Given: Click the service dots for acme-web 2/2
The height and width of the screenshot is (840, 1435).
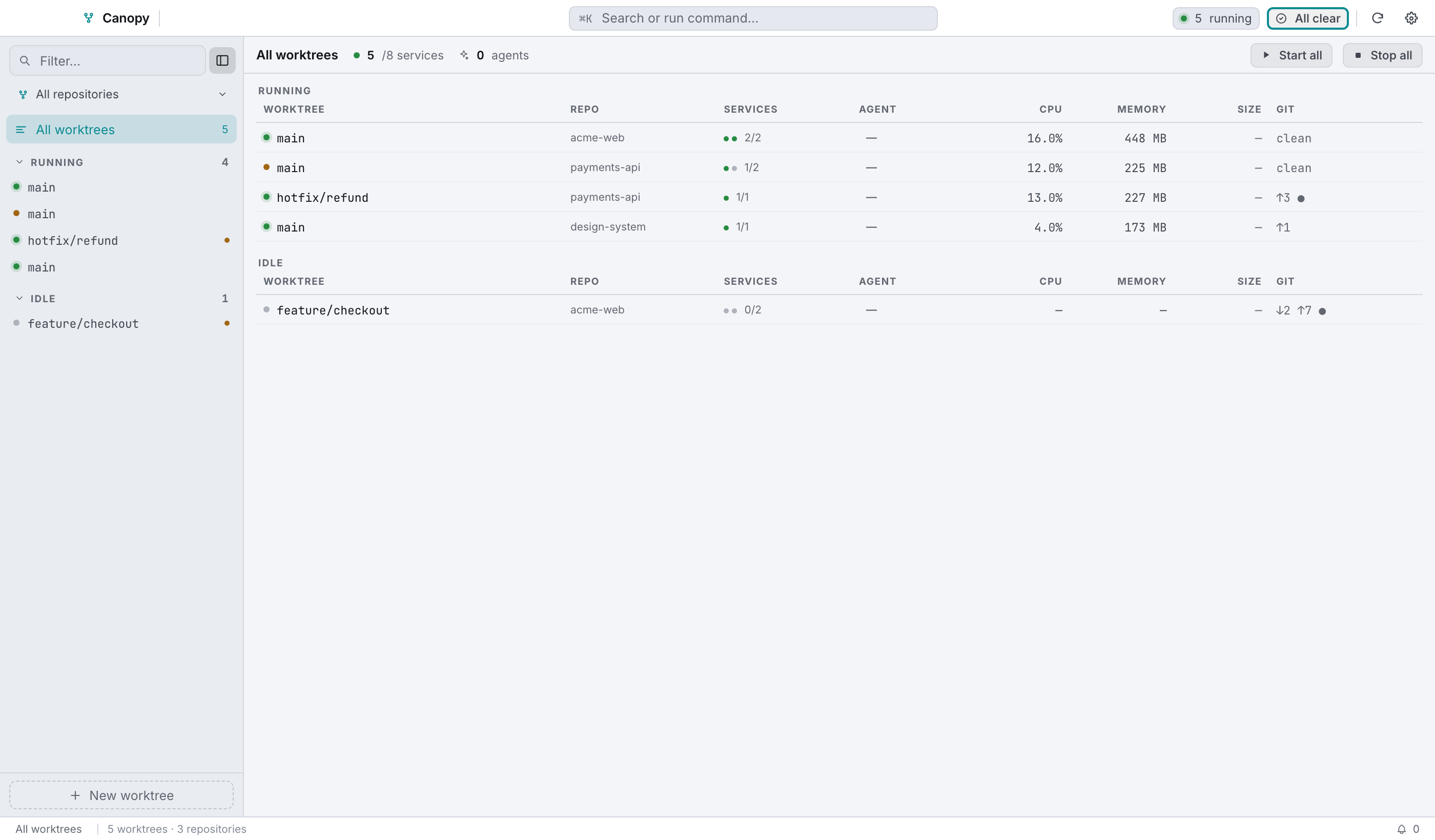Looking at the screenshot, I should click(x=730, y=138).
